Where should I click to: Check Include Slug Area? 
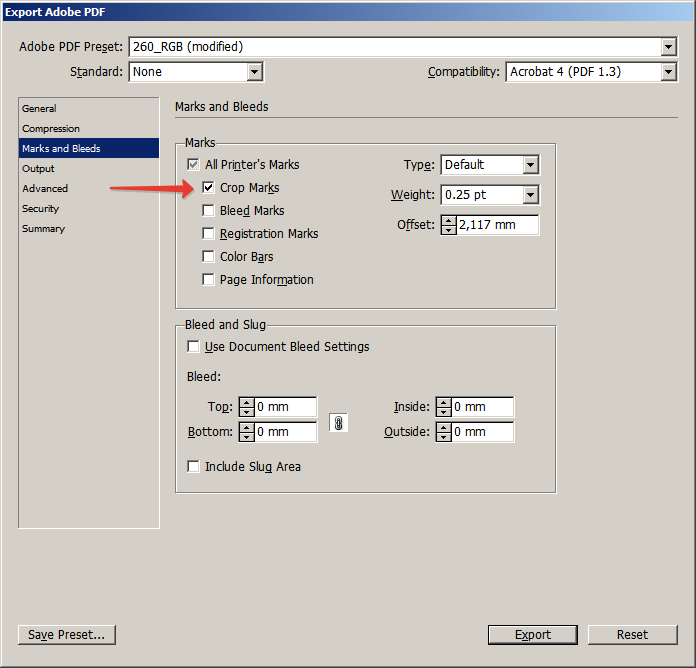(x=193, y=466)
